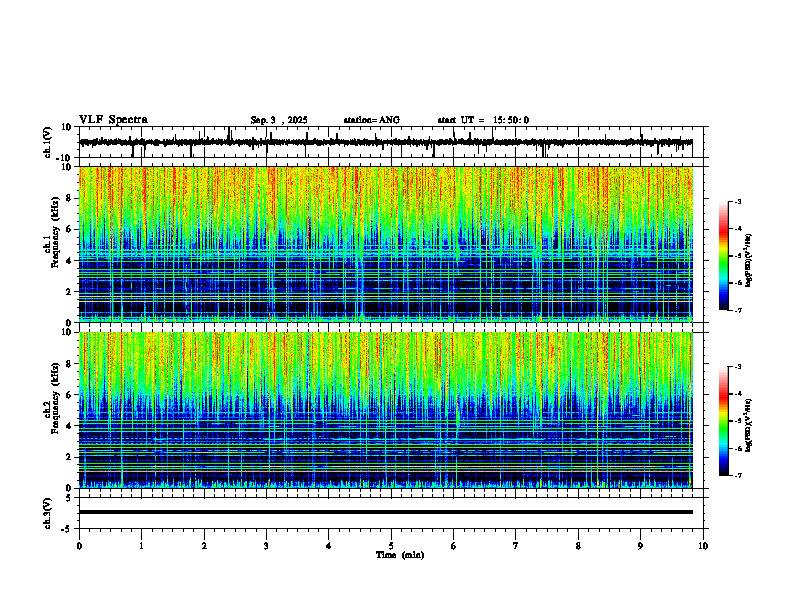Viewport: 792px width, 612px height.
Task: Click the '4' kHz tick on ch.2 frequency axis
Action: click(x=70, y=426)
